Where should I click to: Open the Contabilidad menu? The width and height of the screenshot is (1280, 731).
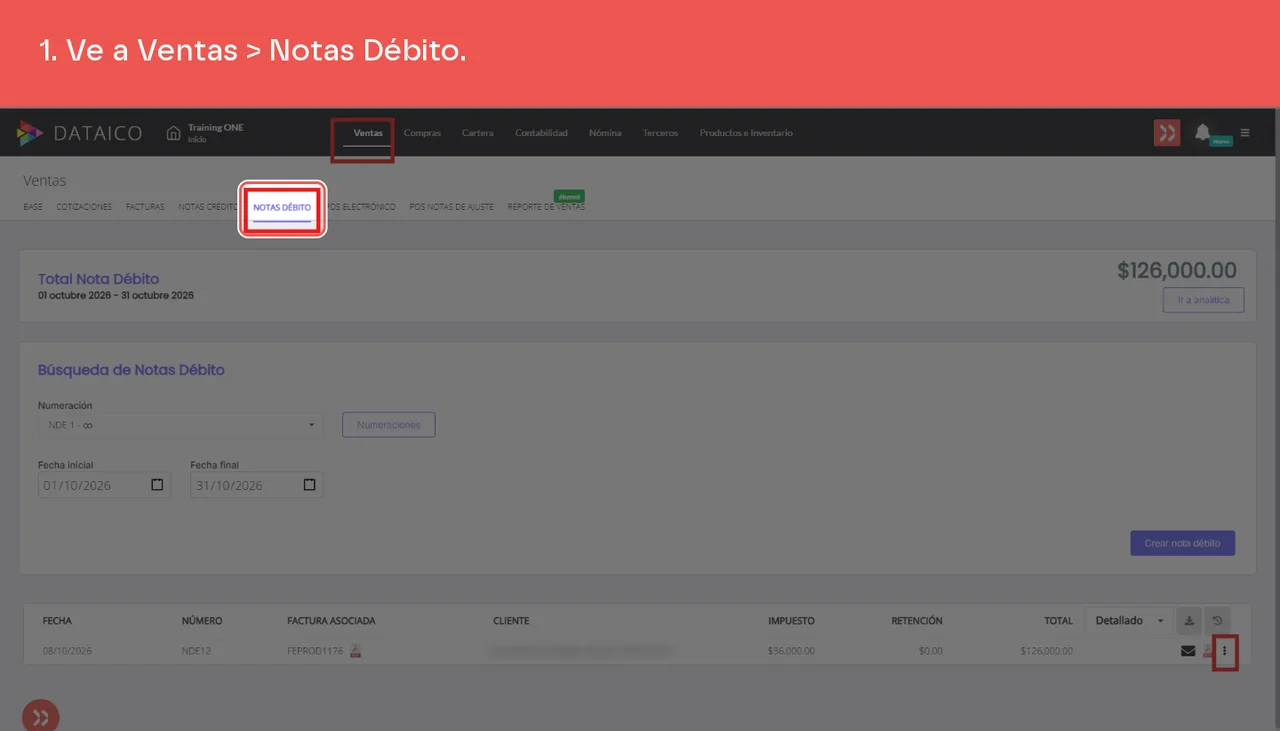[x=541, y=133]
